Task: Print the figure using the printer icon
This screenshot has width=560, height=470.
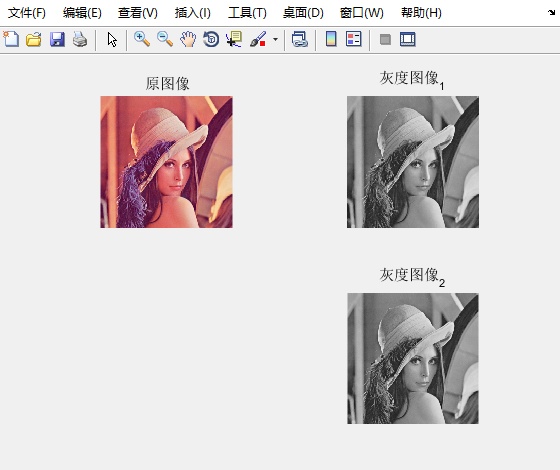Action: pos(80,39)
